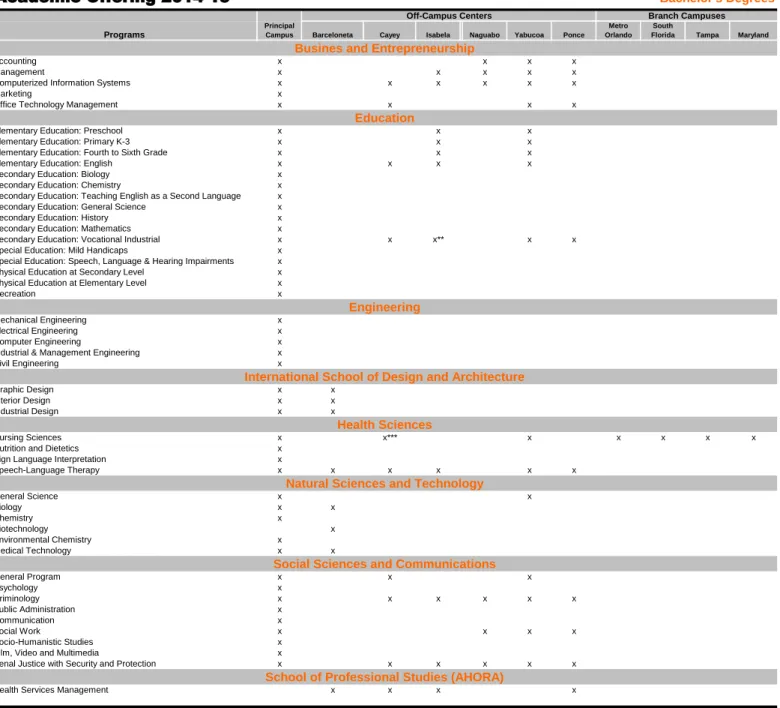Image resolution: width=780 pixels, height=708 pixels.
Task: Click the Off-Campus Centers group header
Action: pyautogui.click(x=449, y=16)
